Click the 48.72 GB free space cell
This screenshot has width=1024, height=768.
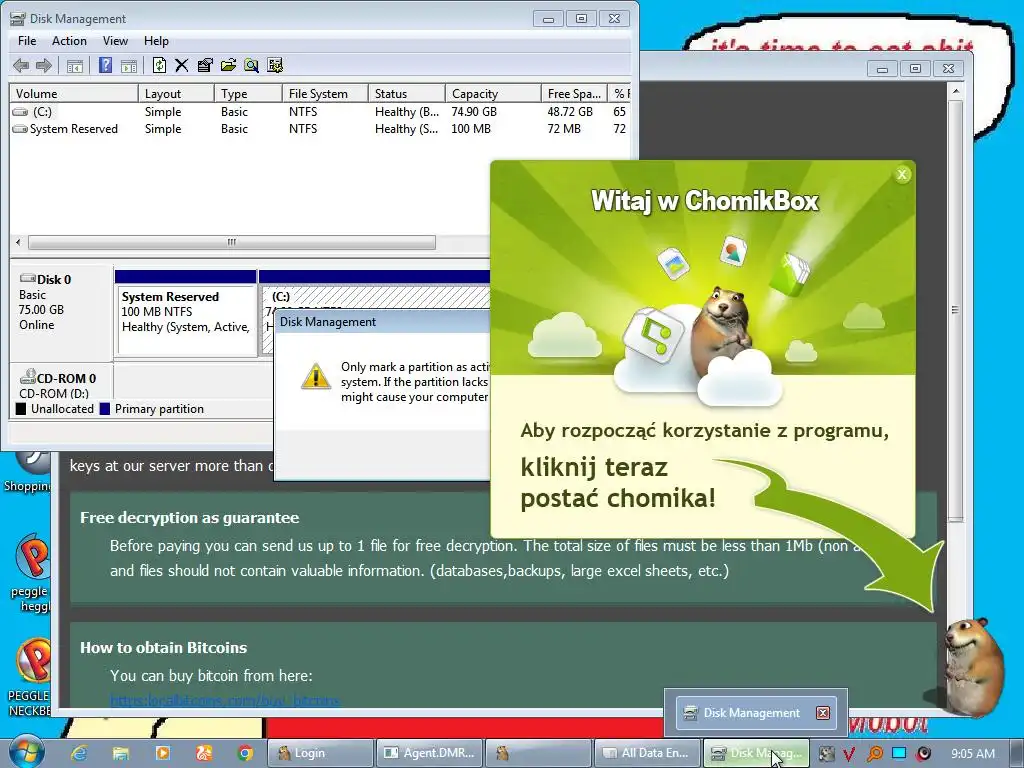(570, 112)
